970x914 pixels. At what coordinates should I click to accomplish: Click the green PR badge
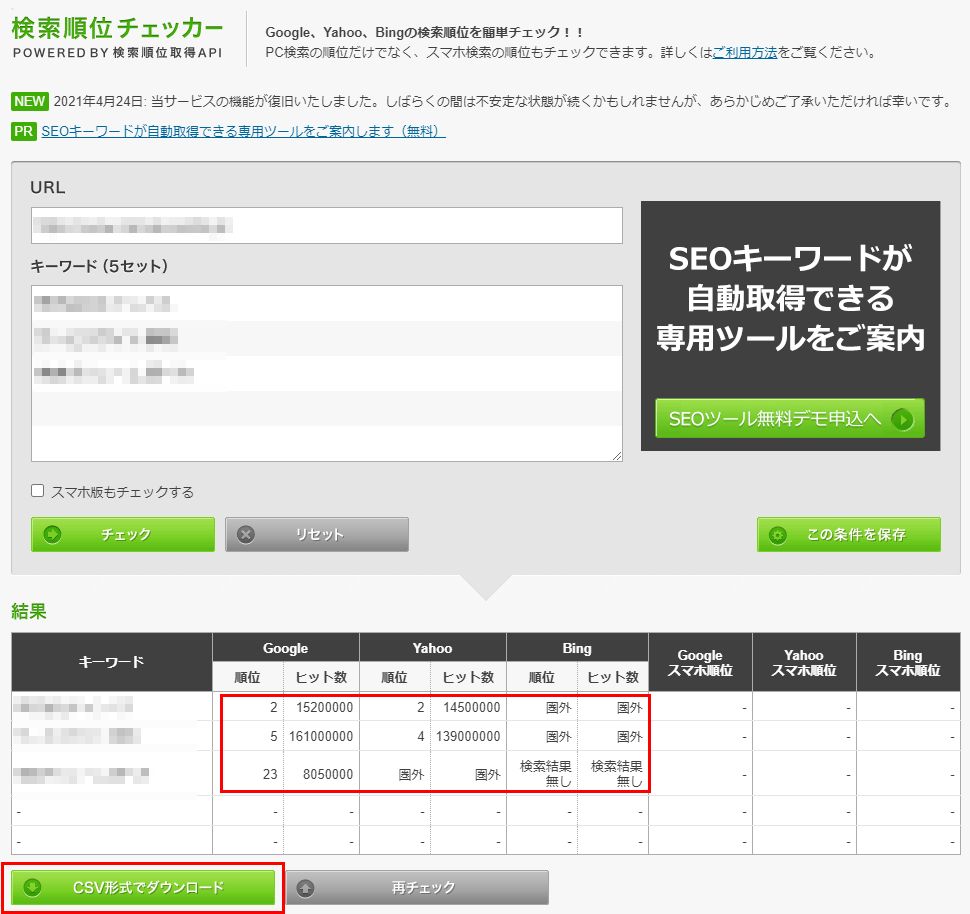[24, 131]
